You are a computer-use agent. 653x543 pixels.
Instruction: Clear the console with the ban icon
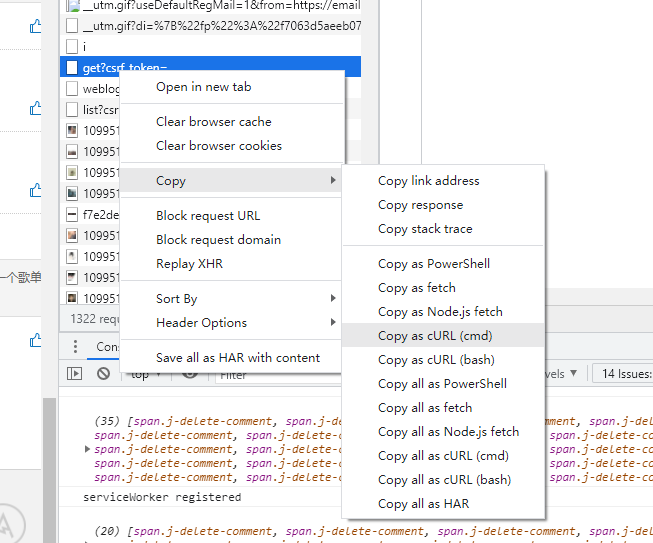pyautogui.click(x=103, y=373)
